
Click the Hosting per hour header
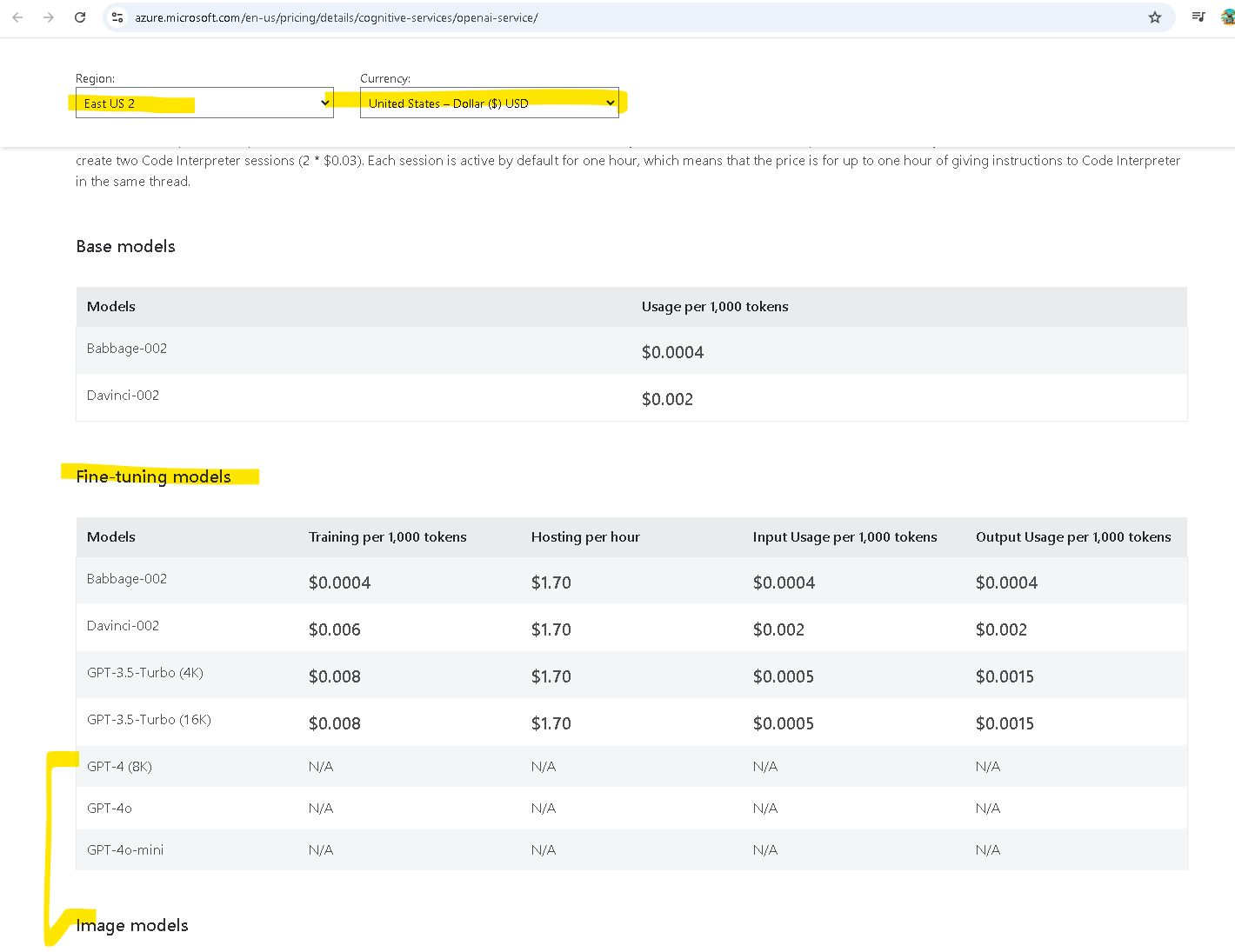[x=585, y=536]
